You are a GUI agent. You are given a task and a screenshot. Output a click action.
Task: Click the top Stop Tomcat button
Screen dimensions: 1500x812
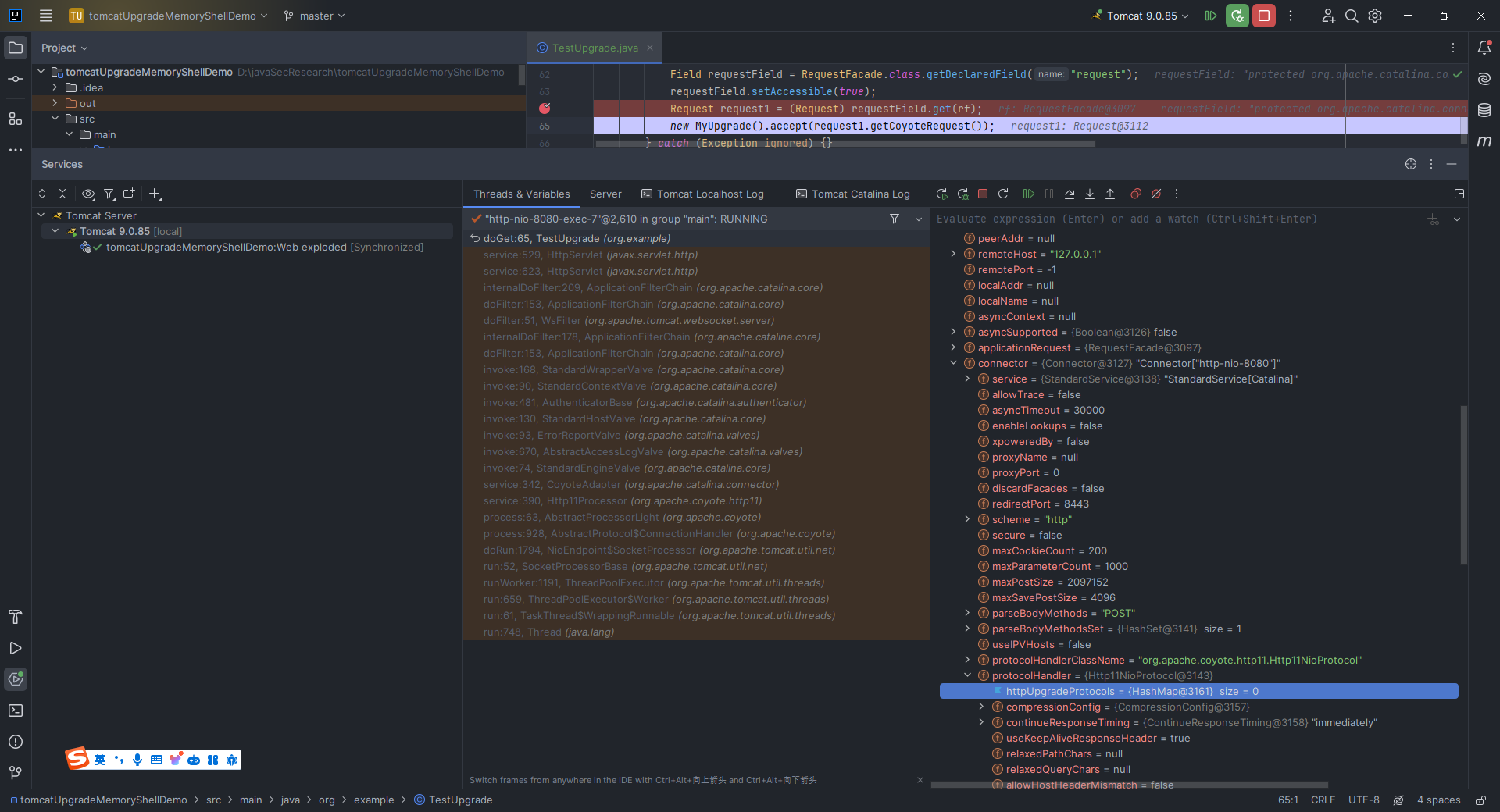tap(1264, 16)
